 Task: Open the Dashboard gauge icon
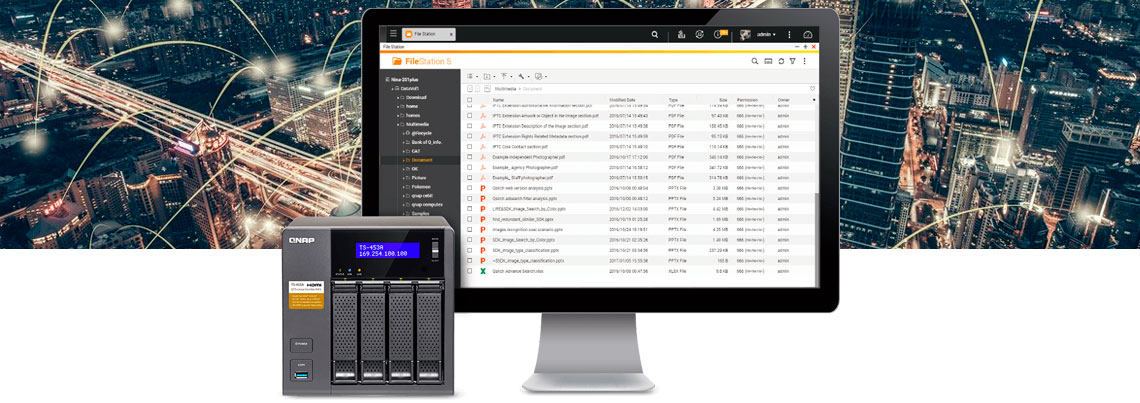[x=808, y=34]
